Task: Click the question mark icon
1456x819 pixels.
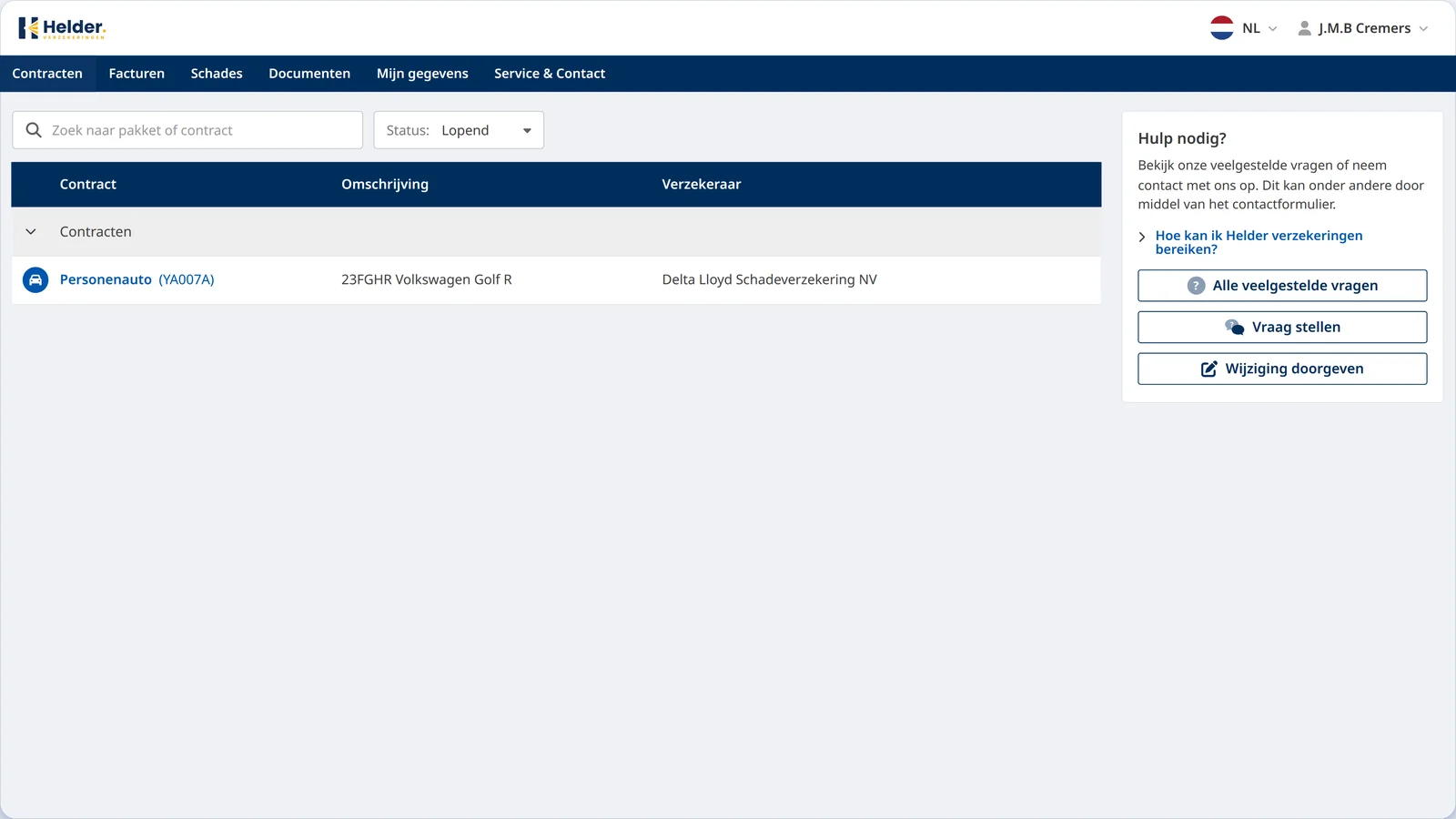Action: (1196, 286)
